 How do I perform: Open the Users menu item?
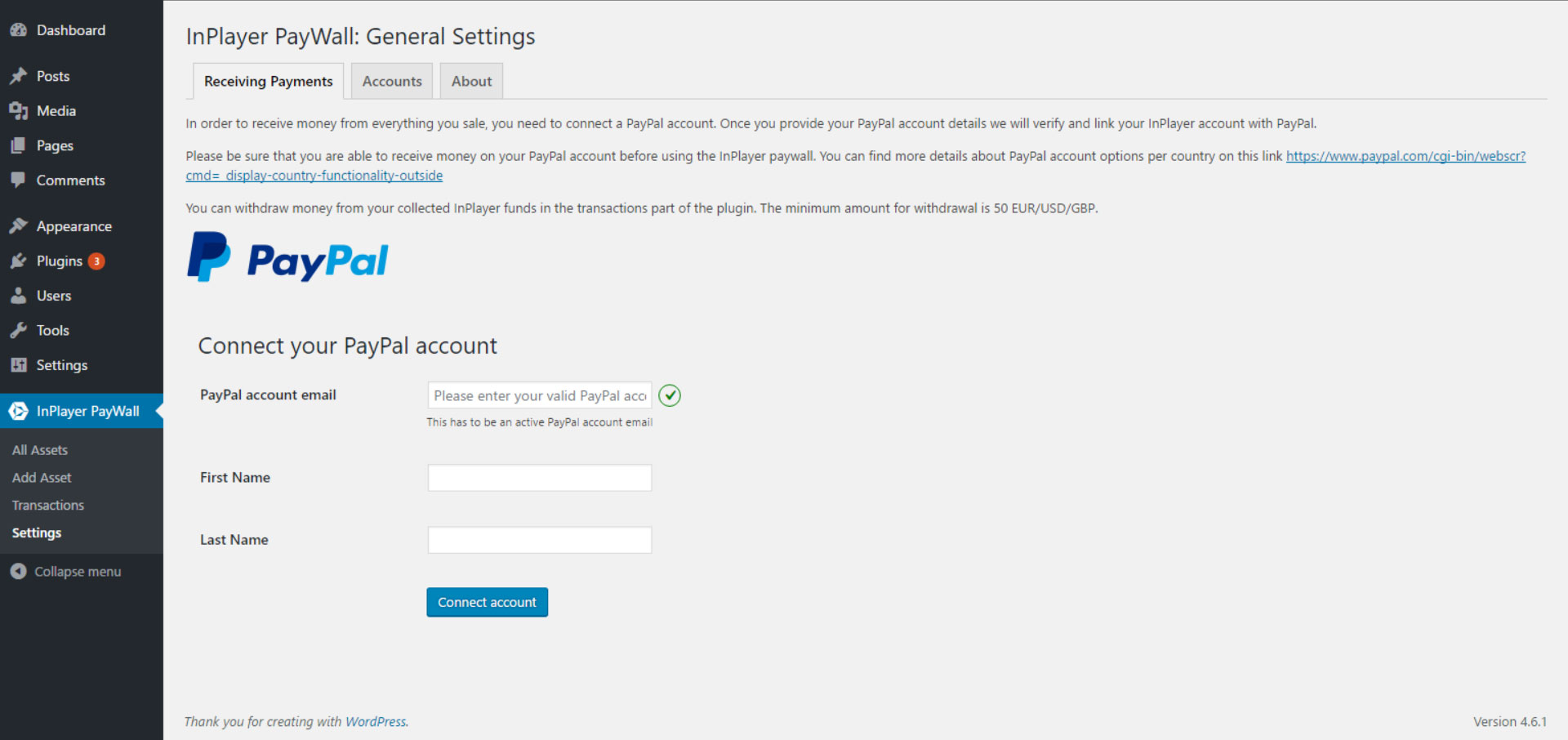82,296
